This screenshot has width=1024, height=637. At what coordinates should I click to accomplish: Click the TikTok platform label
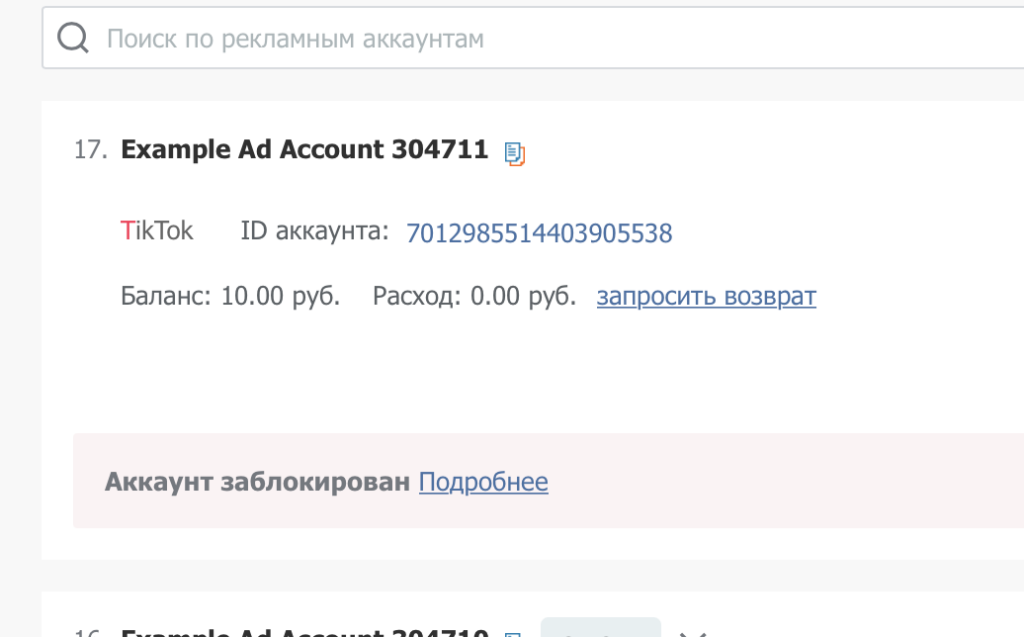click(x=157, y=231)
